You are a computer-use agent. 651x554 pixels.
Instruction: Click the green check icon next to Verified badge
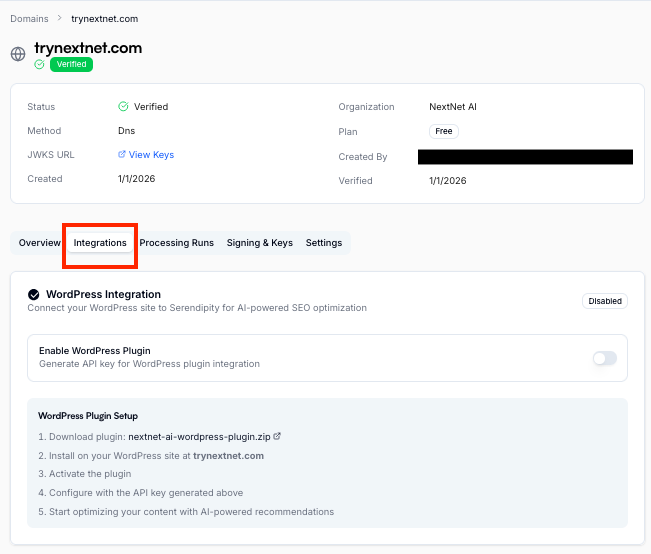click(x=39, y=64)
